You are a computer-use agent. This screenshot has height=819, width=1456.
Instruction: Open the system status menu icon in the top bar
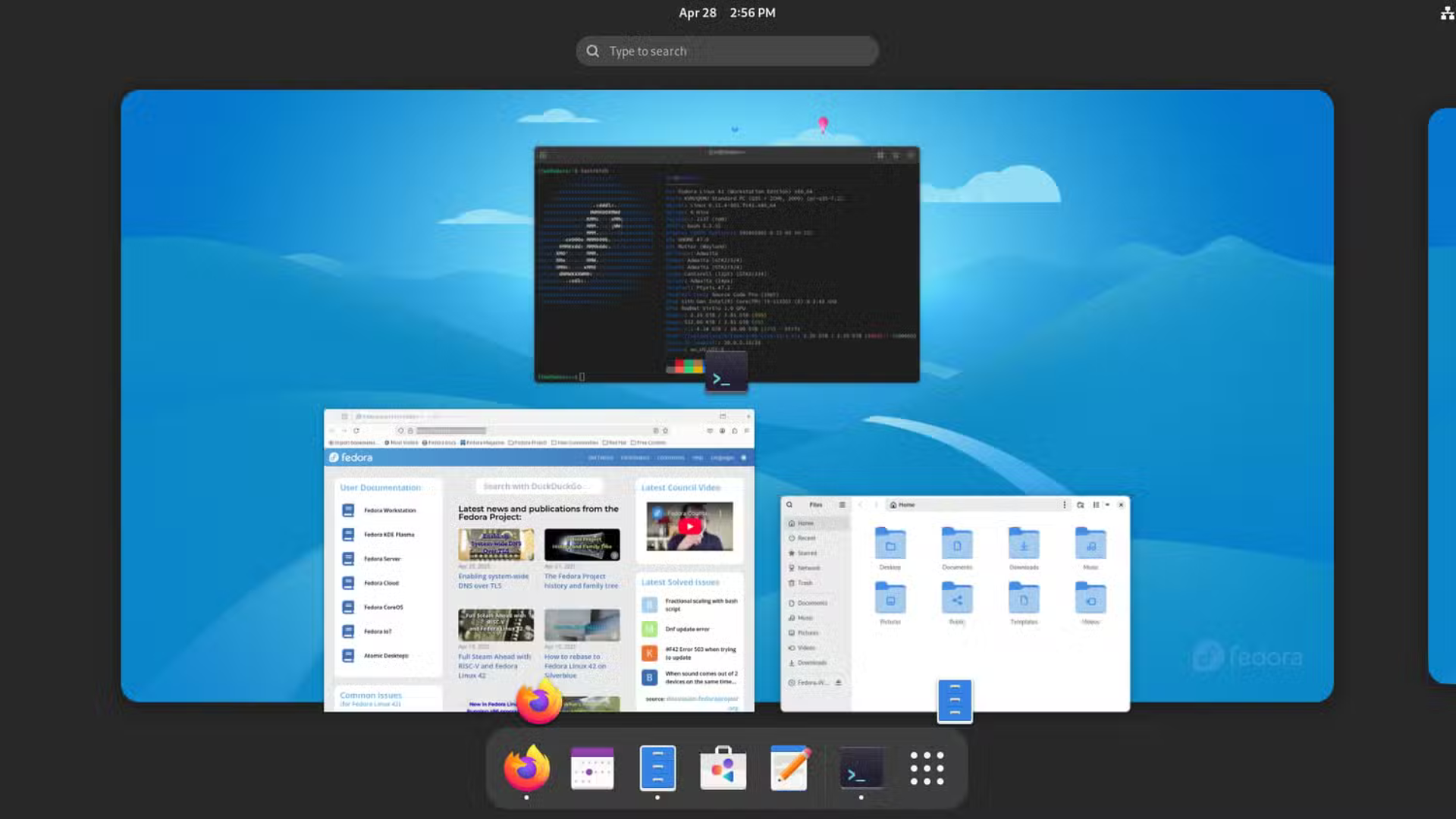(x=1446, y=13)
